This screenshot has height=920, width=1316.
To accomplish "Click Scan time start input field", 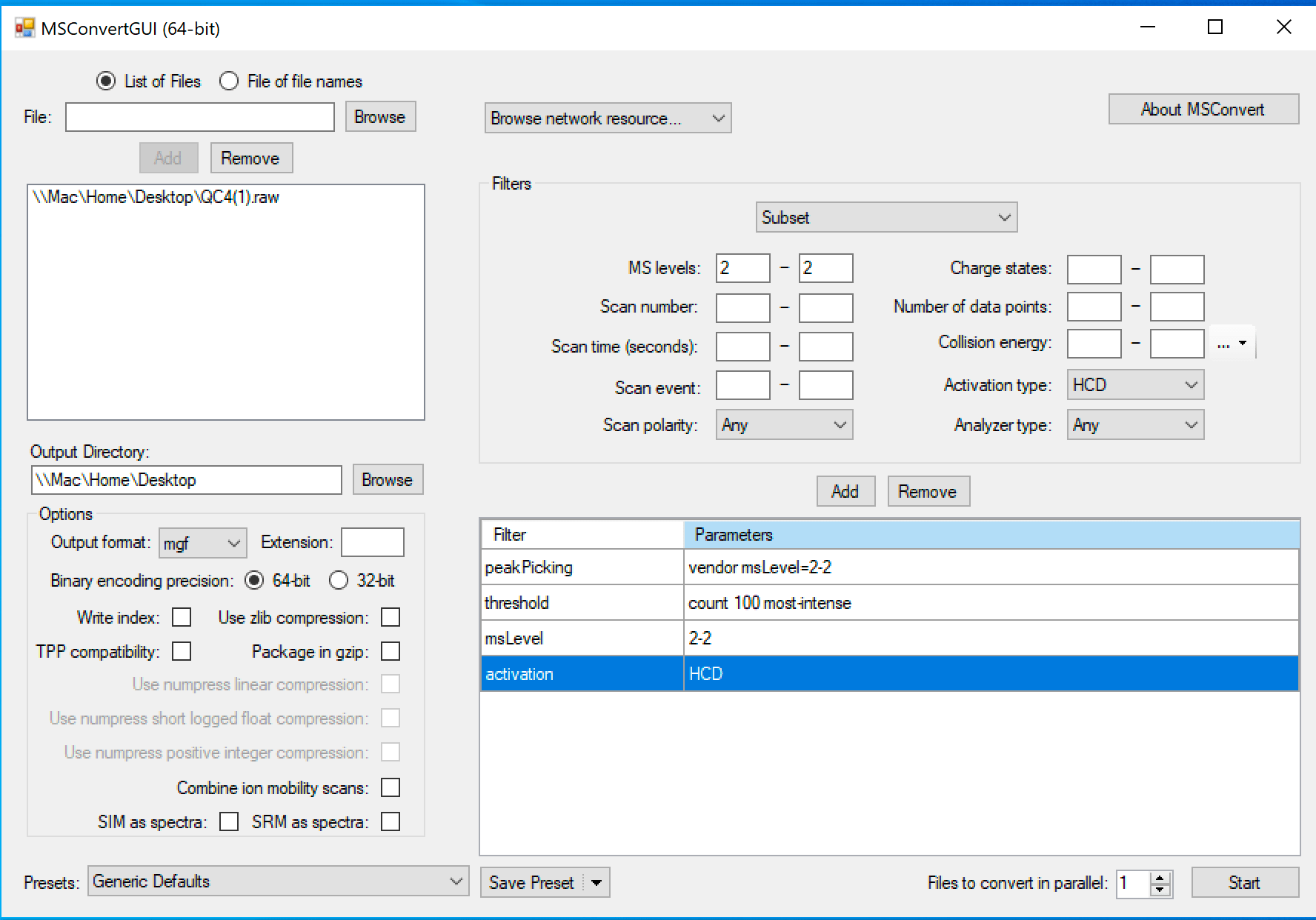I will (x=743, y=347).
